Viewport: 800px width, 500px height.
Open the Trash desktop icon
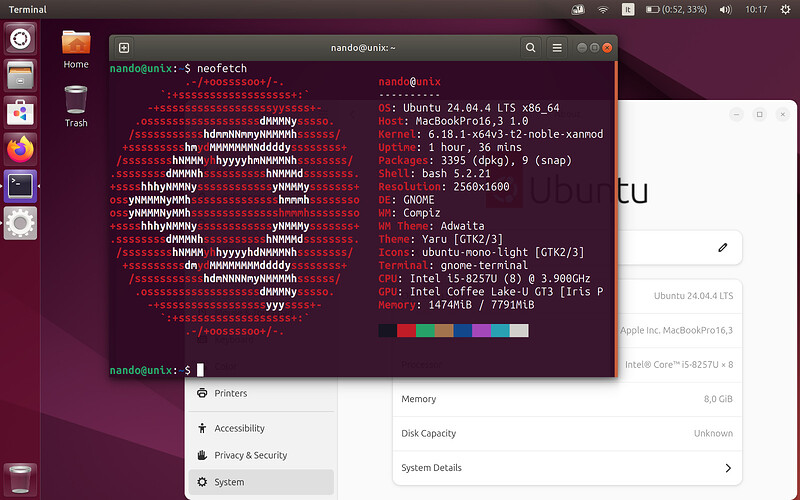tap(76, 107)
